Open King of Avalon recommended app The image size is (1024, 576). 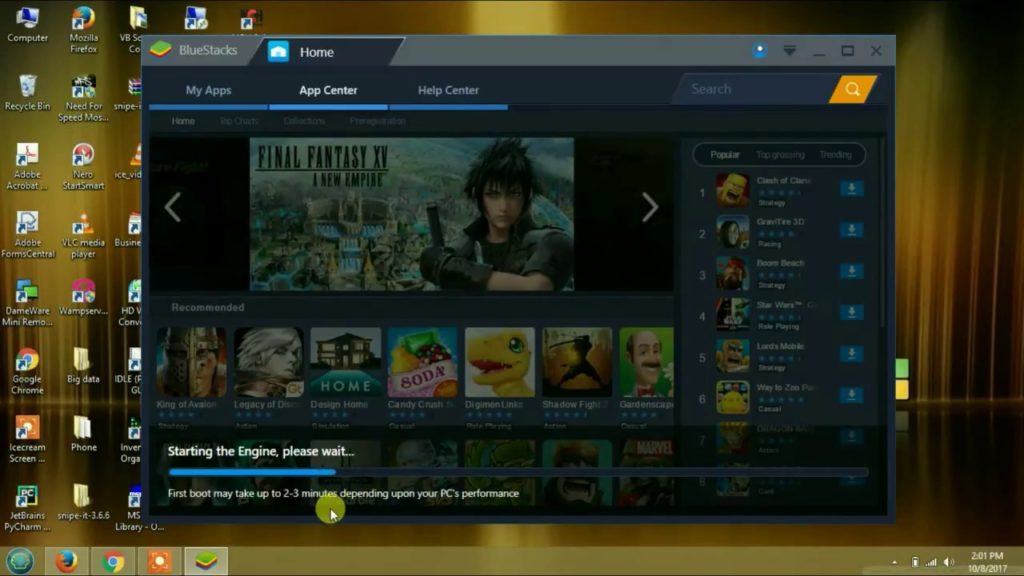pos(191,362)
